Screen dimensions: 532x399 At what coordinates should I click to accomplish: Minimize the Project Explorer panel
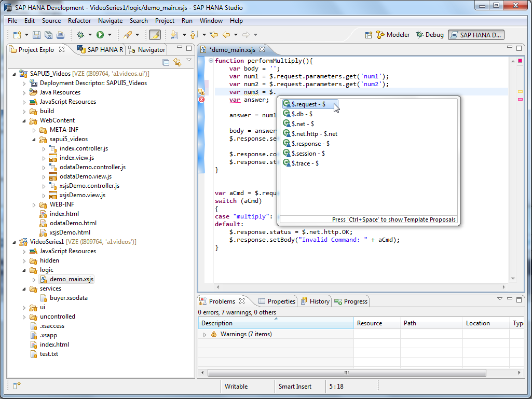(x=179, y=48)
